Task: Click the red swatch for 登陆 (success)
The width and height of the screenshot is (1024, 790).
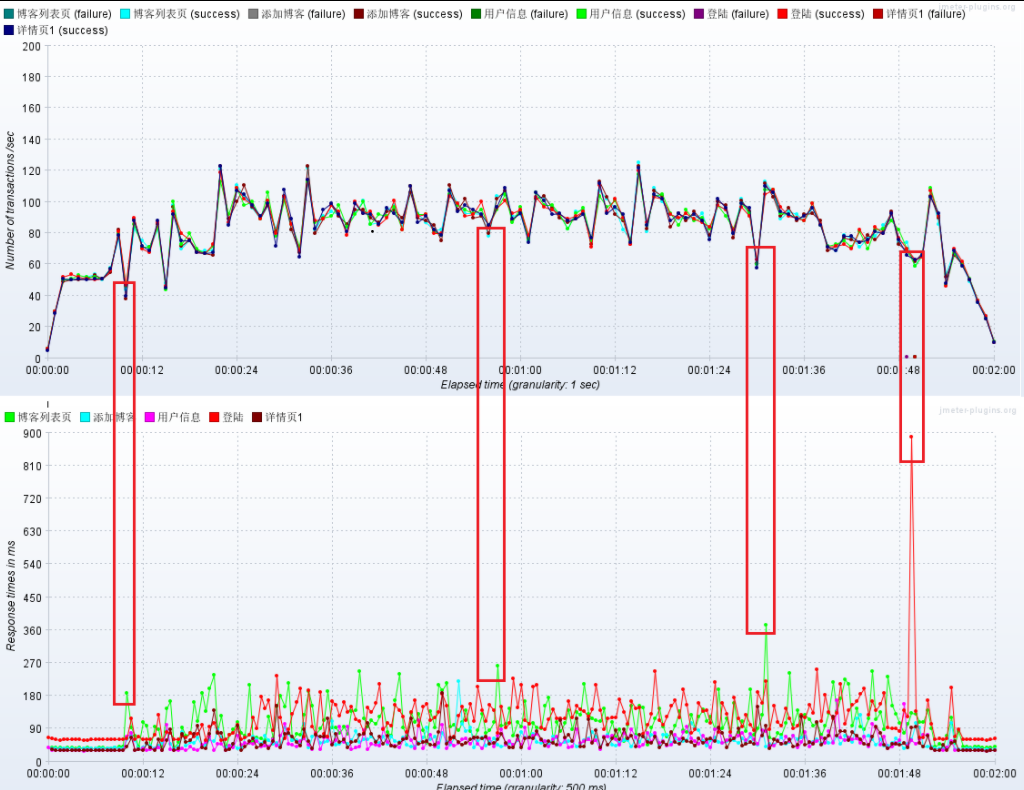Action: [x=782, y=14]
